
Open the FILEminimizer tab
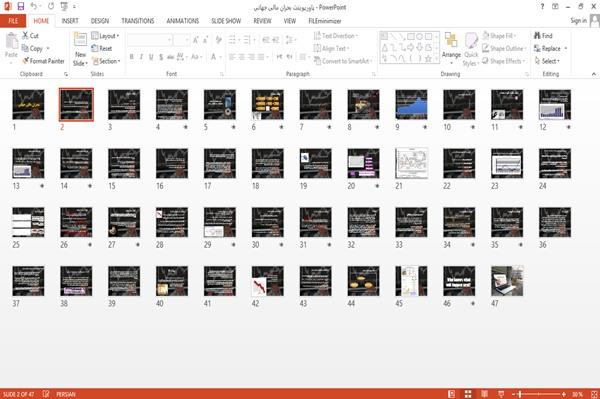324,21
